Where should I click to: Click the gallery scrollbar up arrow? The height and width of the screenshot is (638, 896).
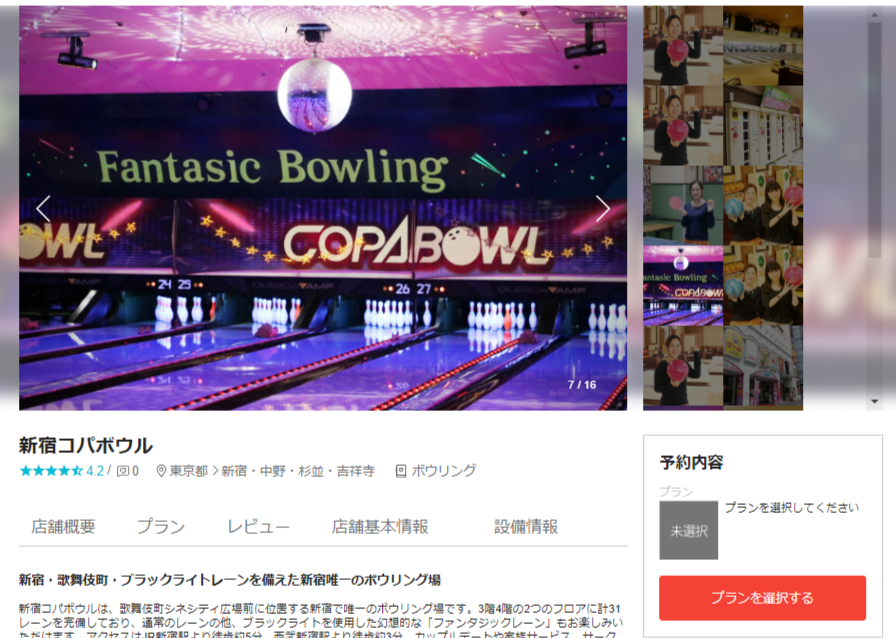pos(874,15)
